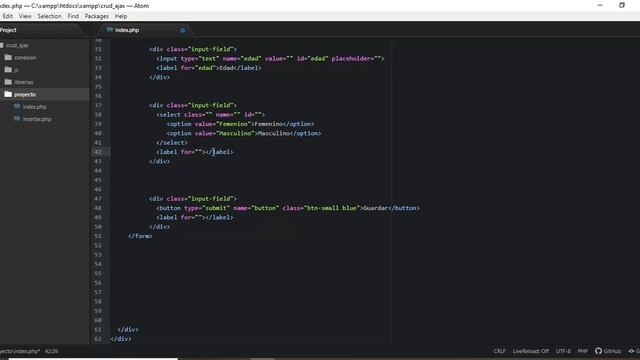Viewport: 640px width, 360px height.
Task: Open the CRLF line ending selector
Action: (499, 351)
